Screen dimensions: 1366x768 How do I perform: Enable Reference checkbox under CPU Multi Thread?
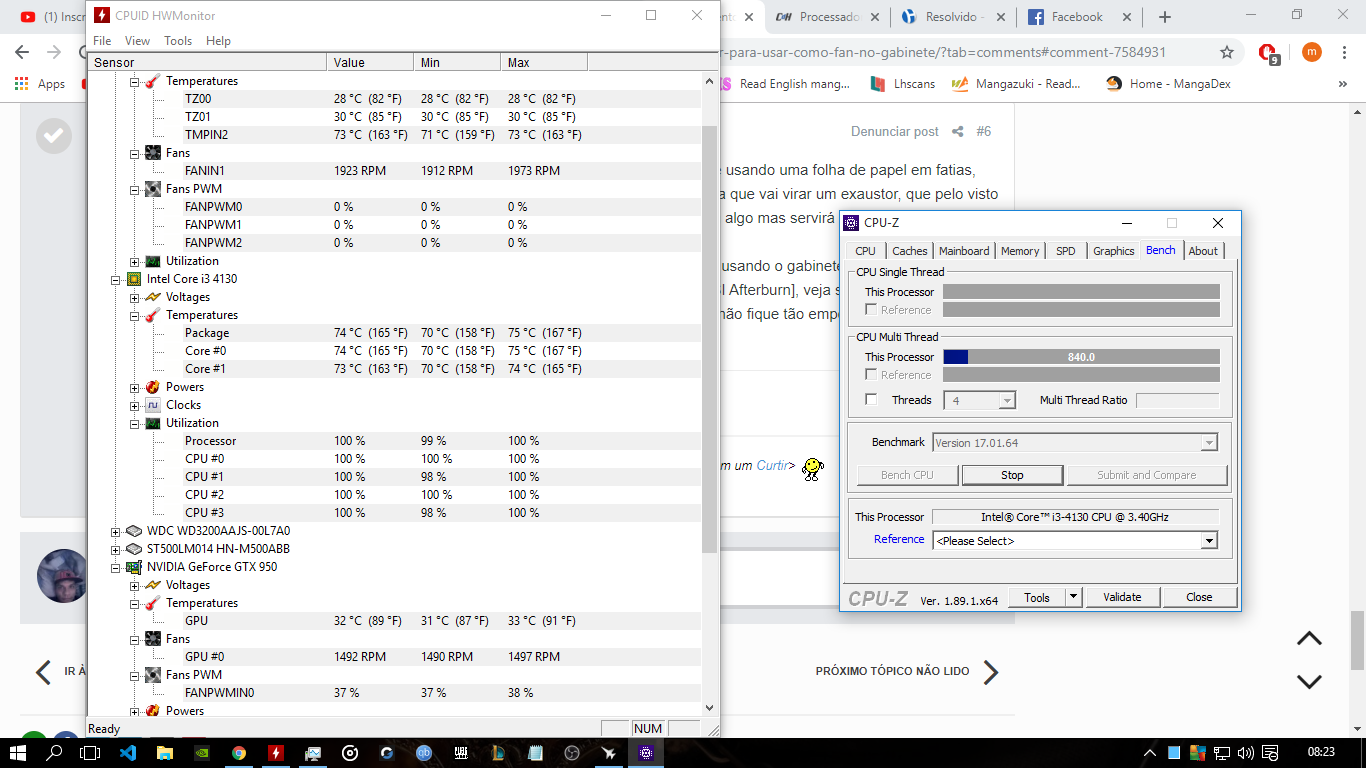coord(871,375)
